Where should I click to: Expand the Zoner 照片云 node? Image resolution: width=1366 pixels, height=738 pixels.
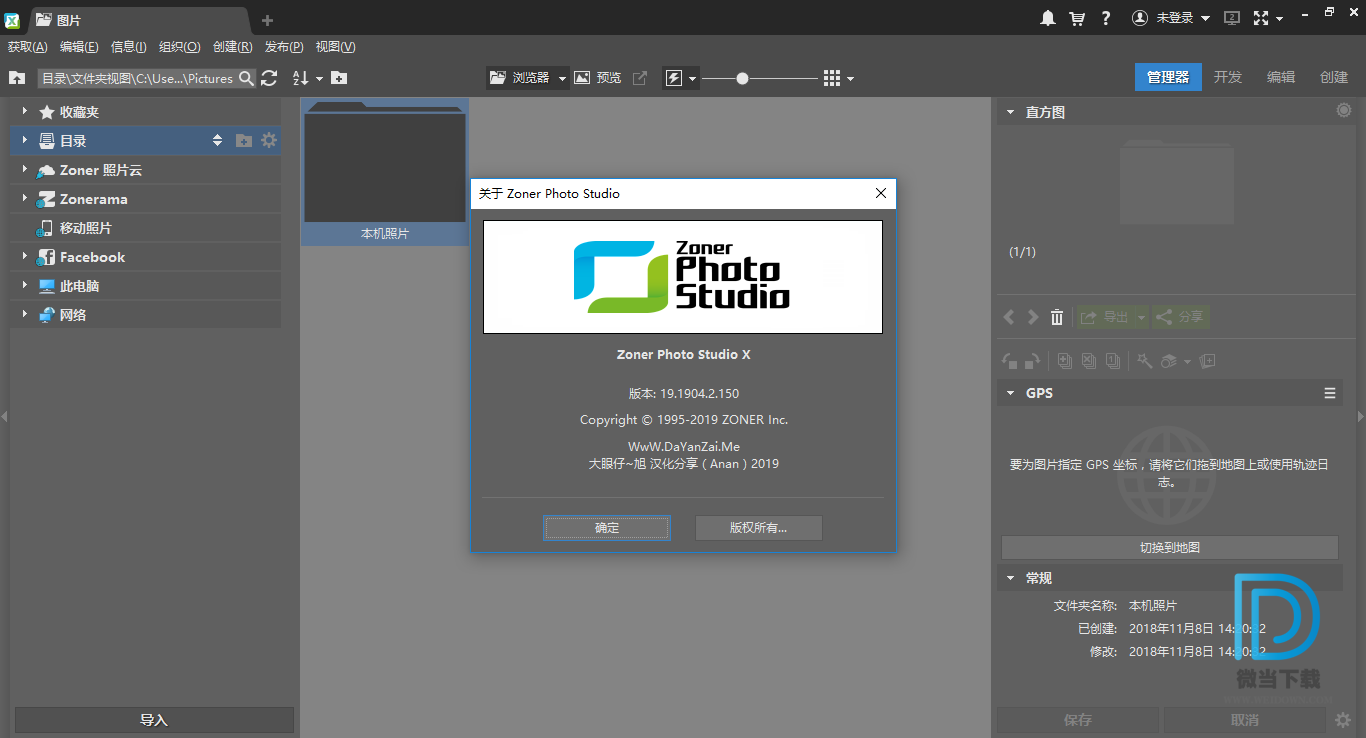pyautogui.click(x=24, y=170)
